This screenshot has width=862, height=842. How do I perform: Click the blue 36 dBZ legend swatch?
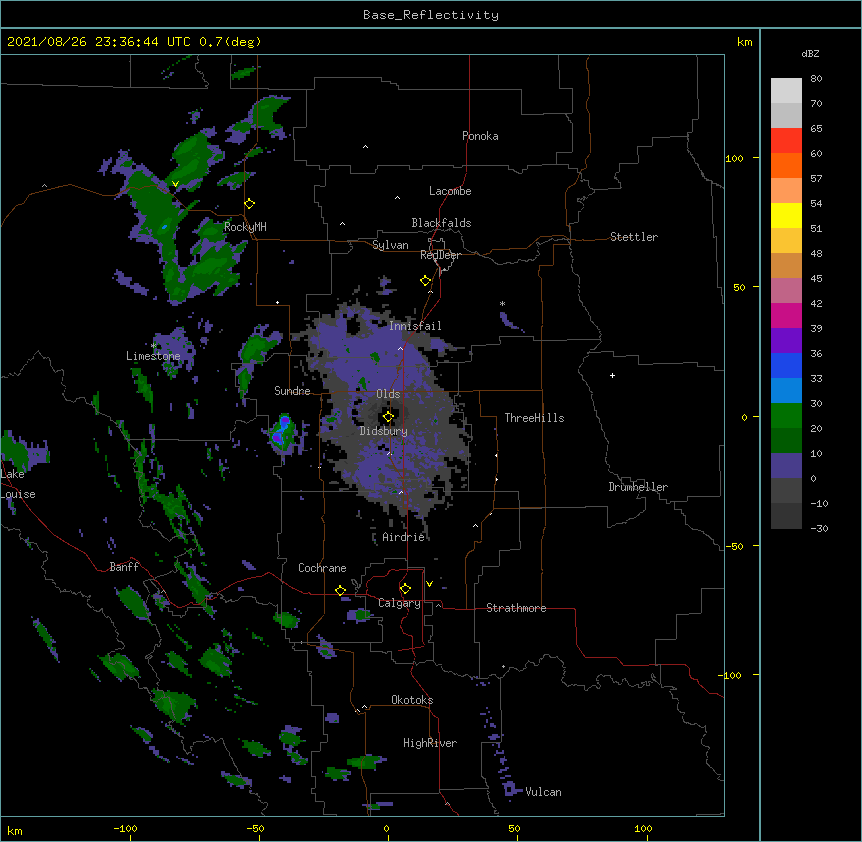786,365
